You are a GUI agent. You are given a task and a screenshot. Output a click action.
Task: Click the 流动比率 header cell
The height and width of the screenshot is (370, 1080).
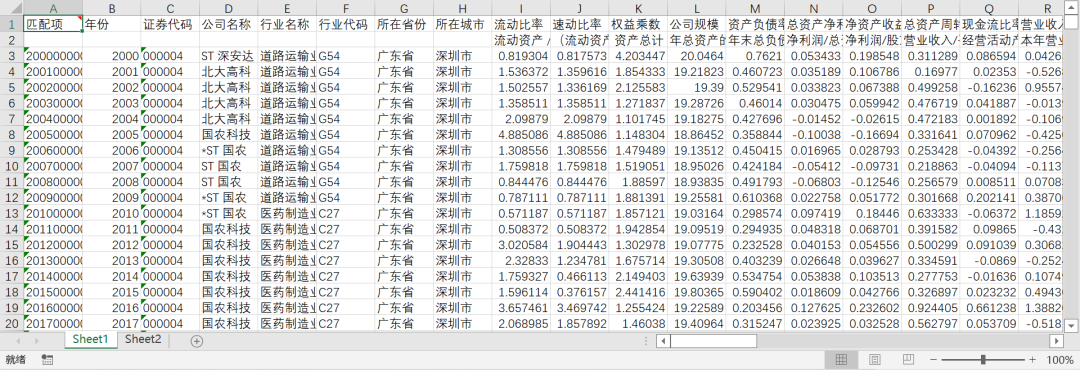(521, 23)
